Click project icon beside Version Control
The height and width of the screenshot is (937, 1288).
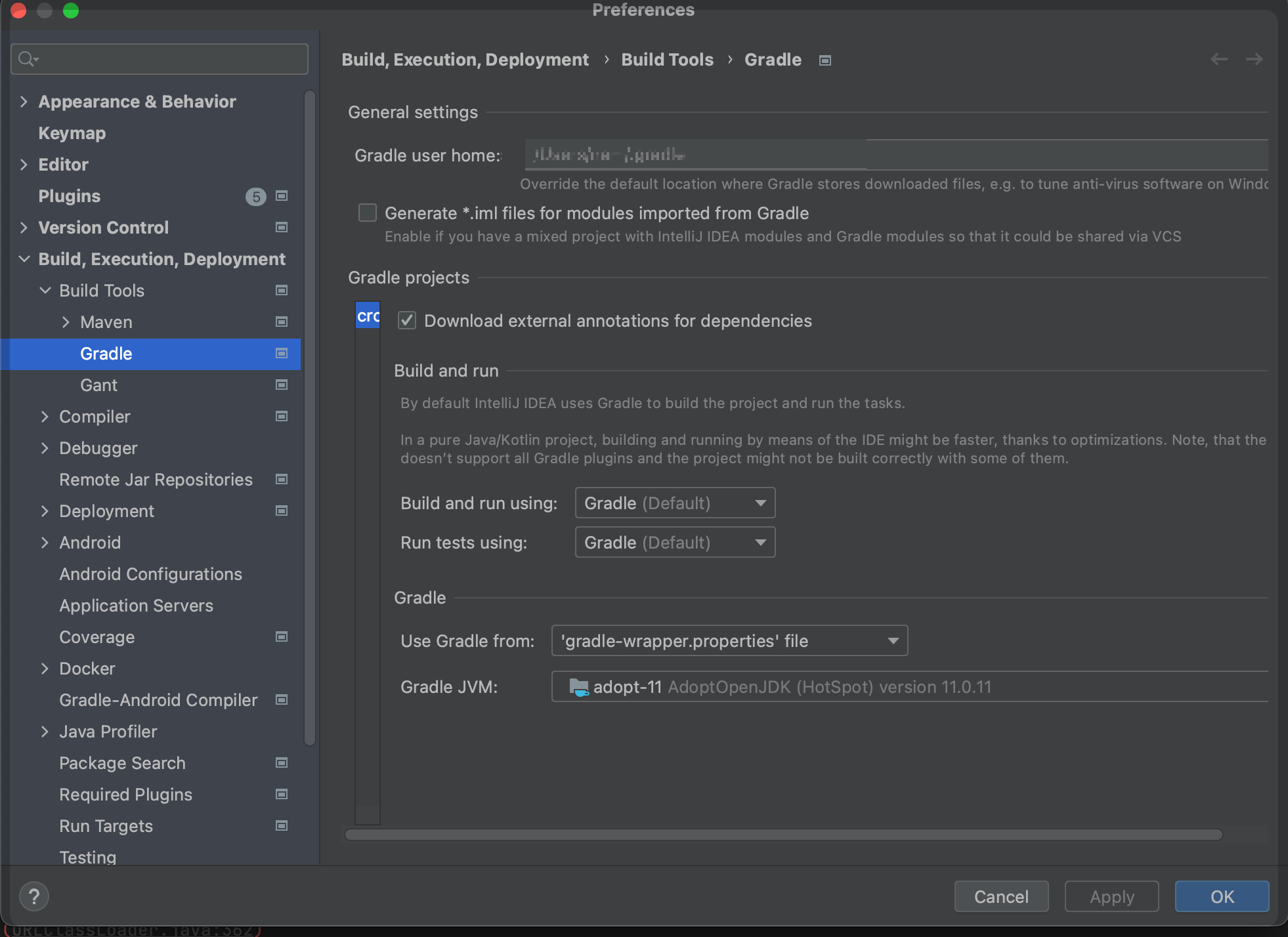coord(282,227)
